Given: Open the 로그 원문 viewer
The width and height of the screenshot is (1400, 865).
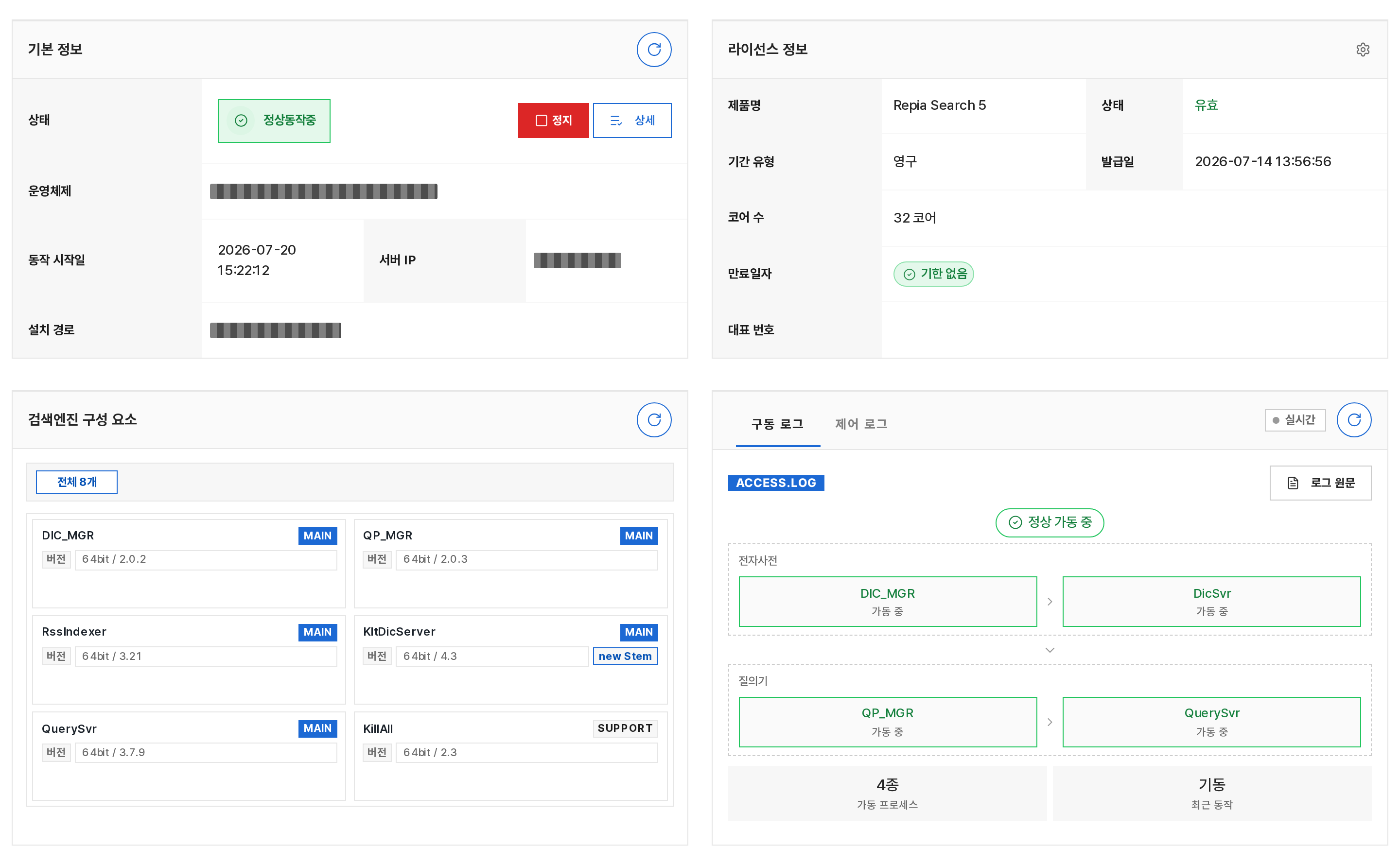Looking at the screenshot, I should [1320, 483].
